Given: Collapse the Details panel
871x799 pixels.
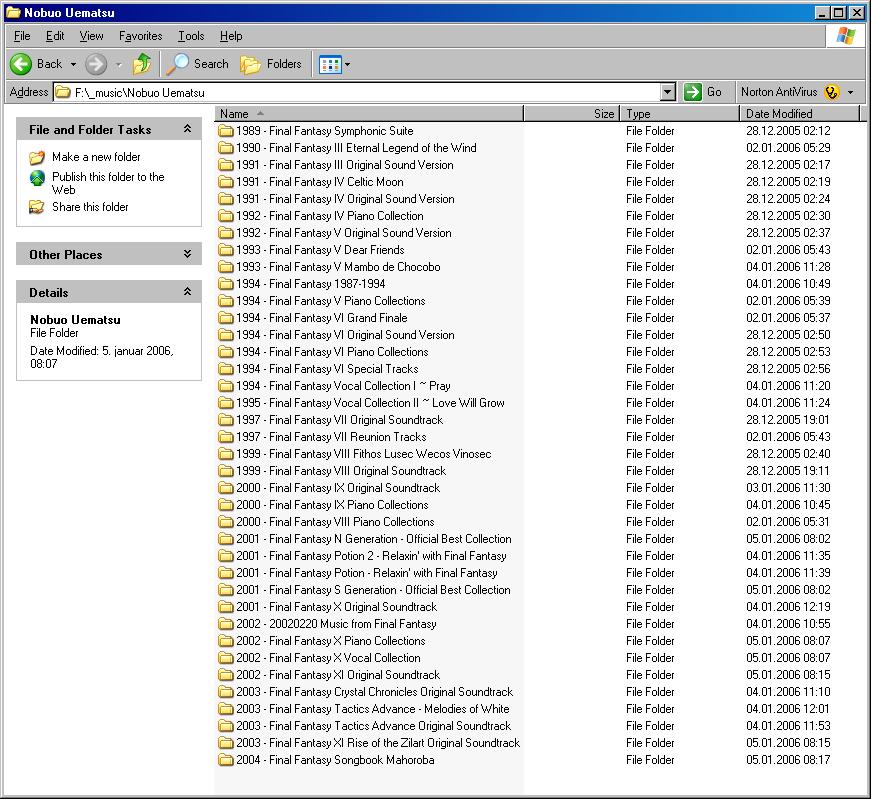Looking at the screenshot, I should [x=188, y=292].
